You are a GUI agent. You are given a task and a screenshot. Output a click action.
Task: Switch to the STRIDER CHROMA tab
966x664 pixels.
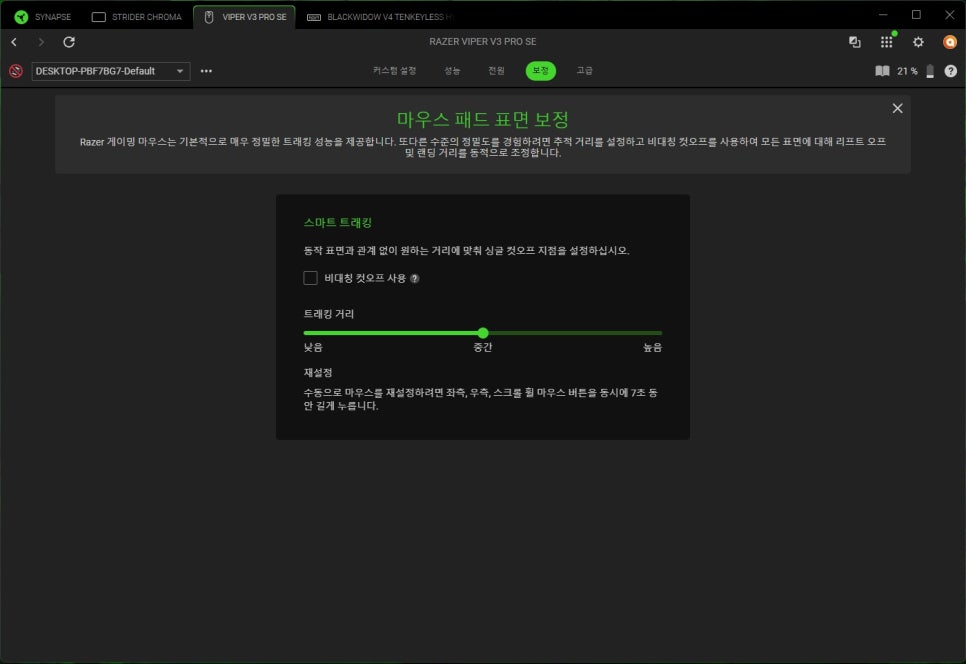(137, 17)
